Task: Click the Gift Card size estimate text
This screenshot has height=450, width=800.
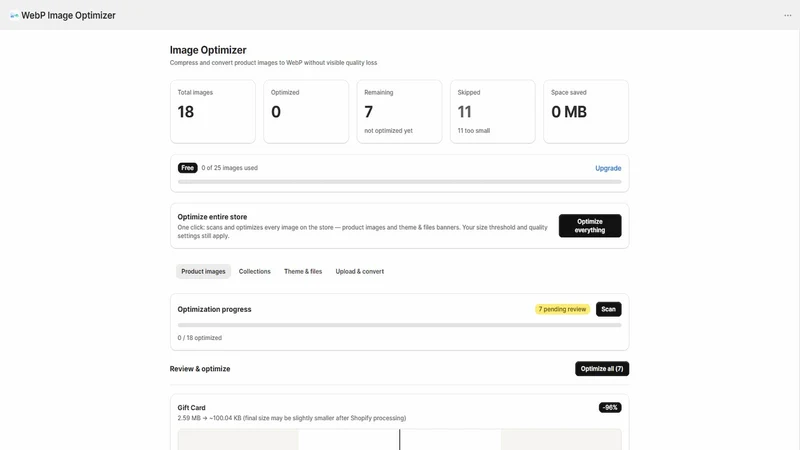Action: pos(292,418)
